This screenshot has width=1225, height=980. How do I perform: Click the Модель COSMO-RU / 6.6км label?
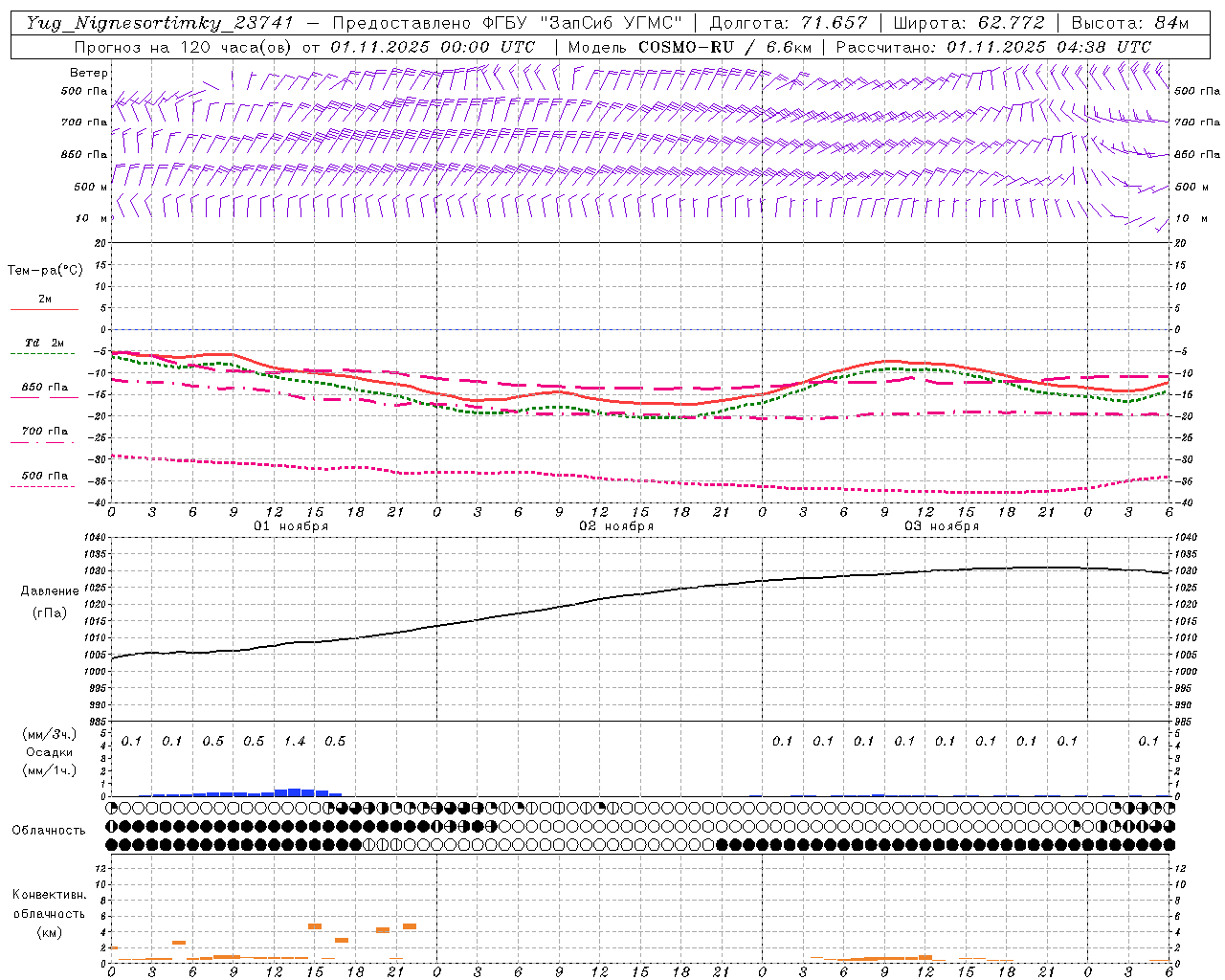coord(690,47)
